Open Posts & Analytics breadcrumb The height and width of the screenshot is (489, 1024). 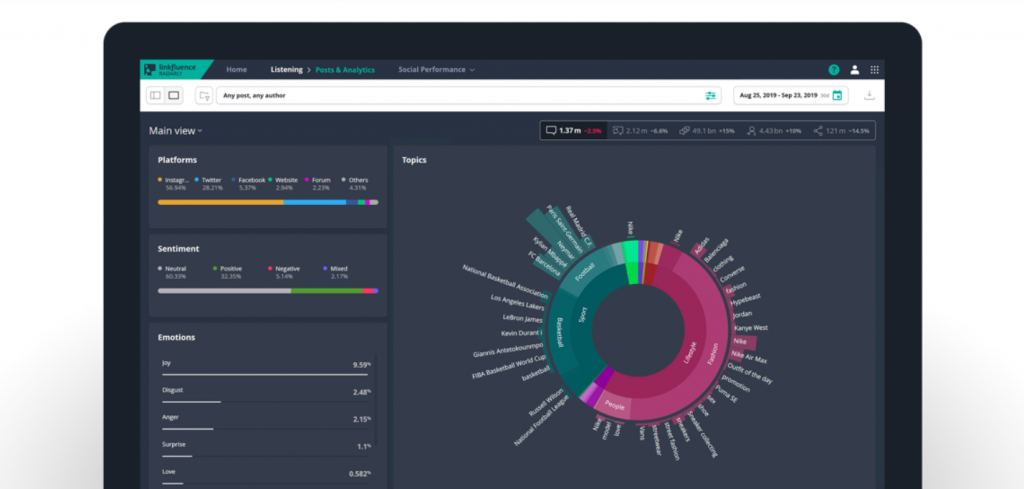coord(345,70)
